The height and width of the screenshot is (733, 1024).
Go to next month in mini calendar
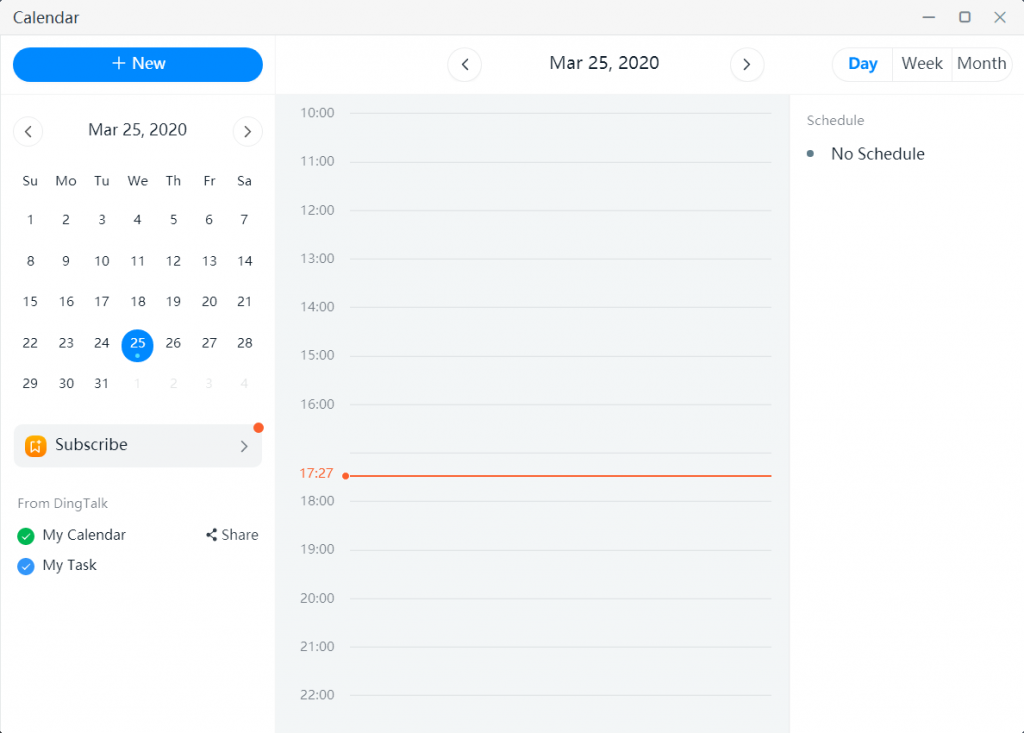click(x=247, y=131)
